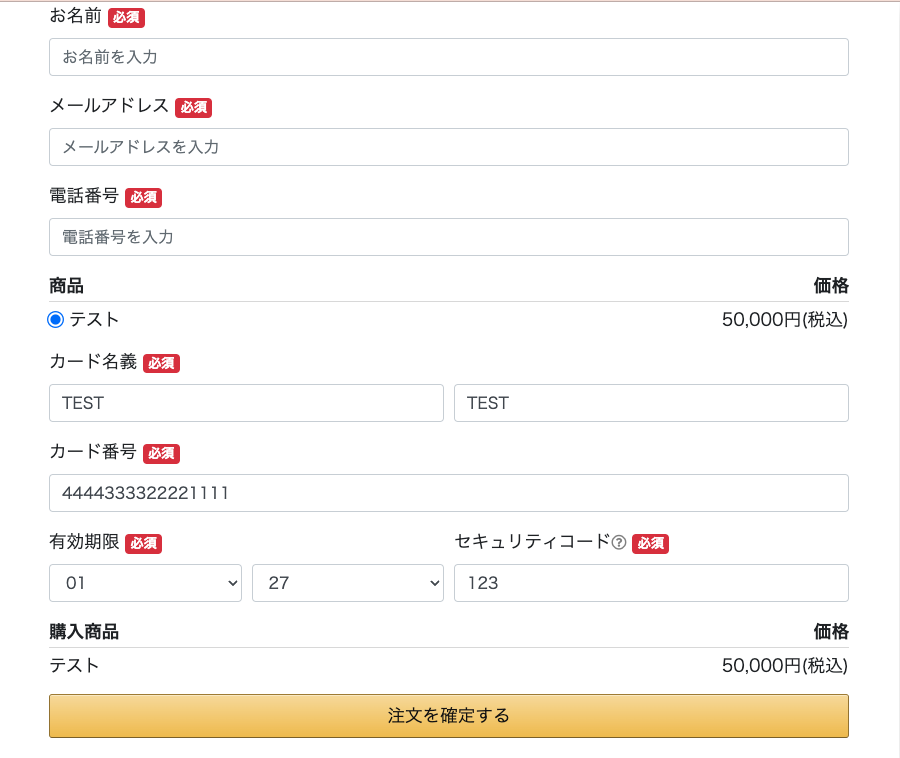Click the メールアドレス field label
Screen dimensions: 900x758
tap(109, 106)
